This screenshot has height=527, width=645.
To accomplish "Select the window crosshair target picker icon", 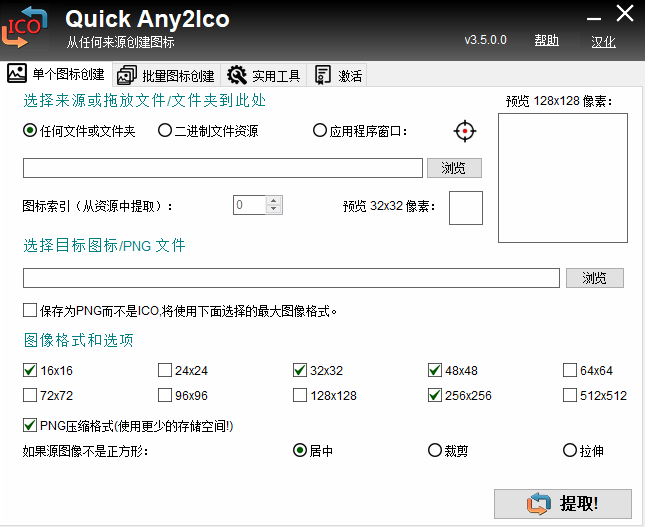I will click(x=465, y=131).
